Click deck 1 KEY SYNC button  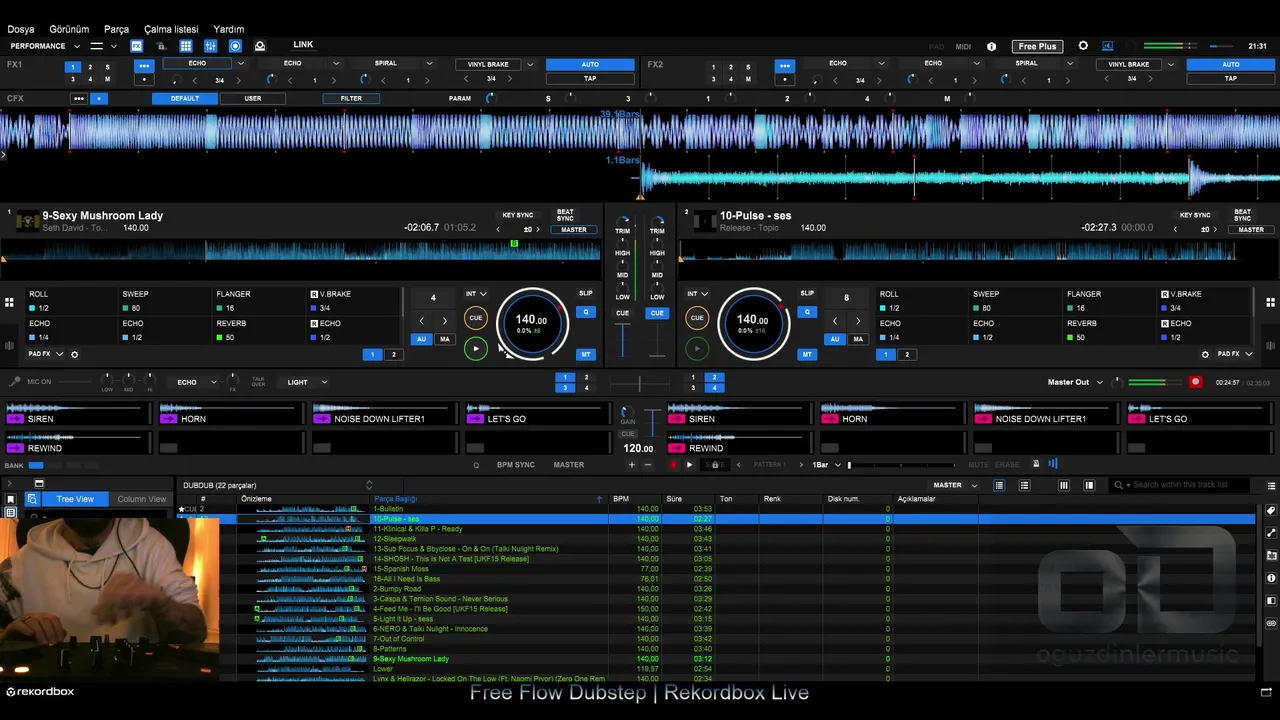click(x=517, y=215)
